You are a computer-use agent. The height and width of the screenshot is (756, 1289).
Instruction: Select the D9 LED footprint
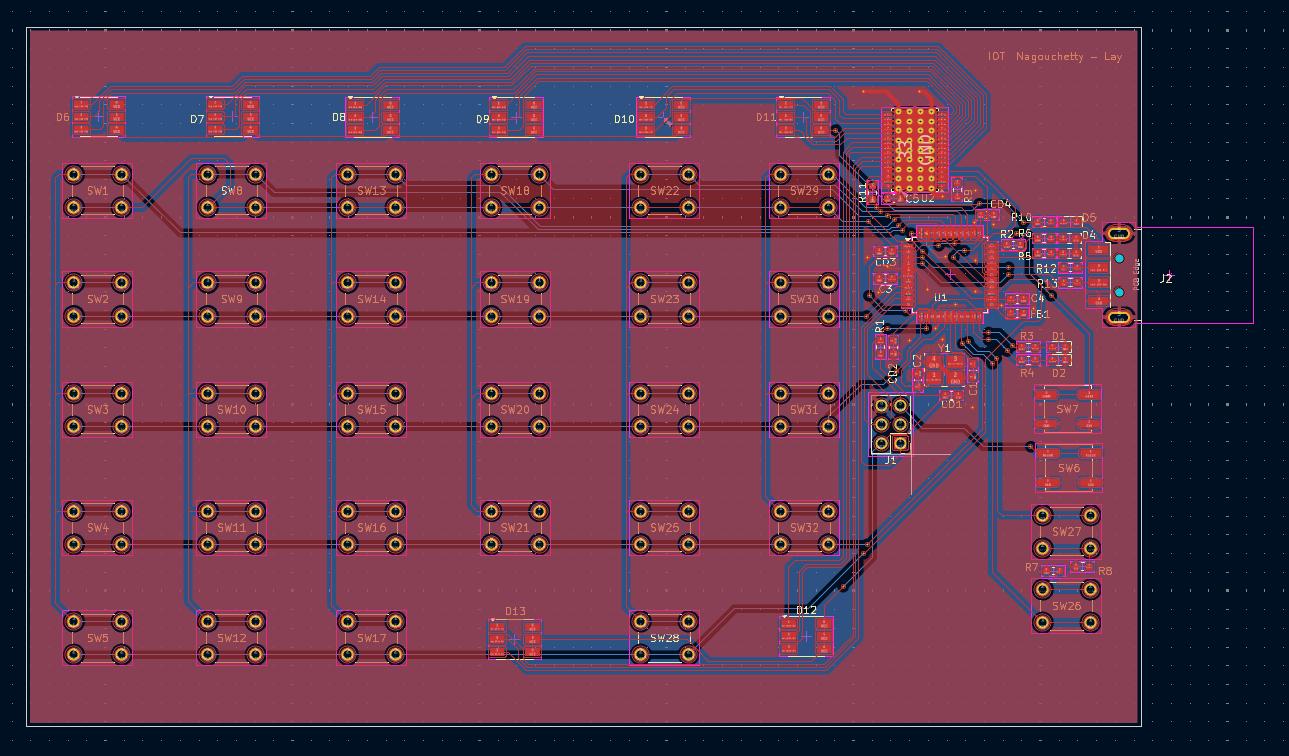coord(516,117)
